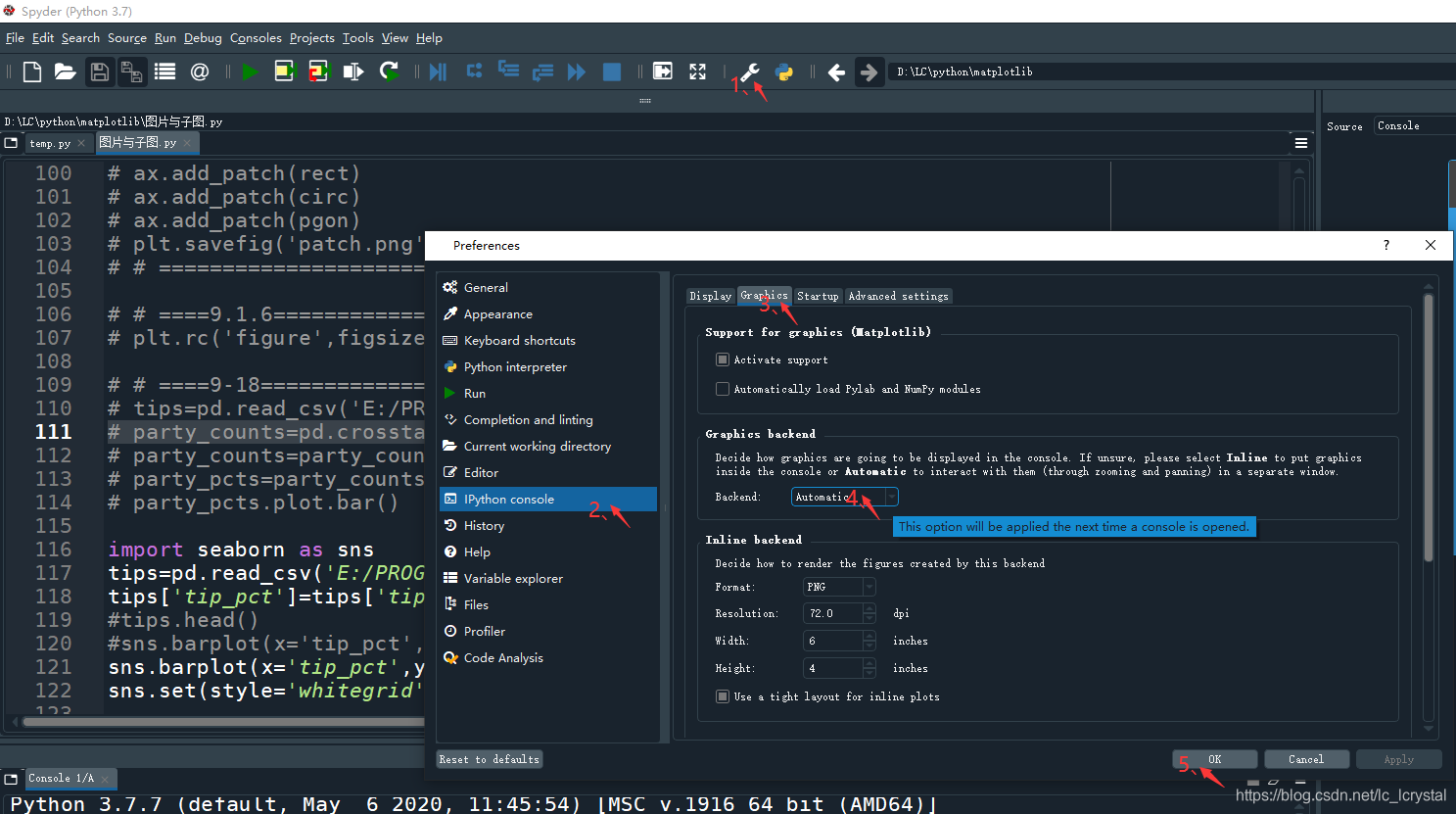The width and height of the screenshot is (1456, 814).
Task: Open the Debug menu
Action: tap(203, 38)
